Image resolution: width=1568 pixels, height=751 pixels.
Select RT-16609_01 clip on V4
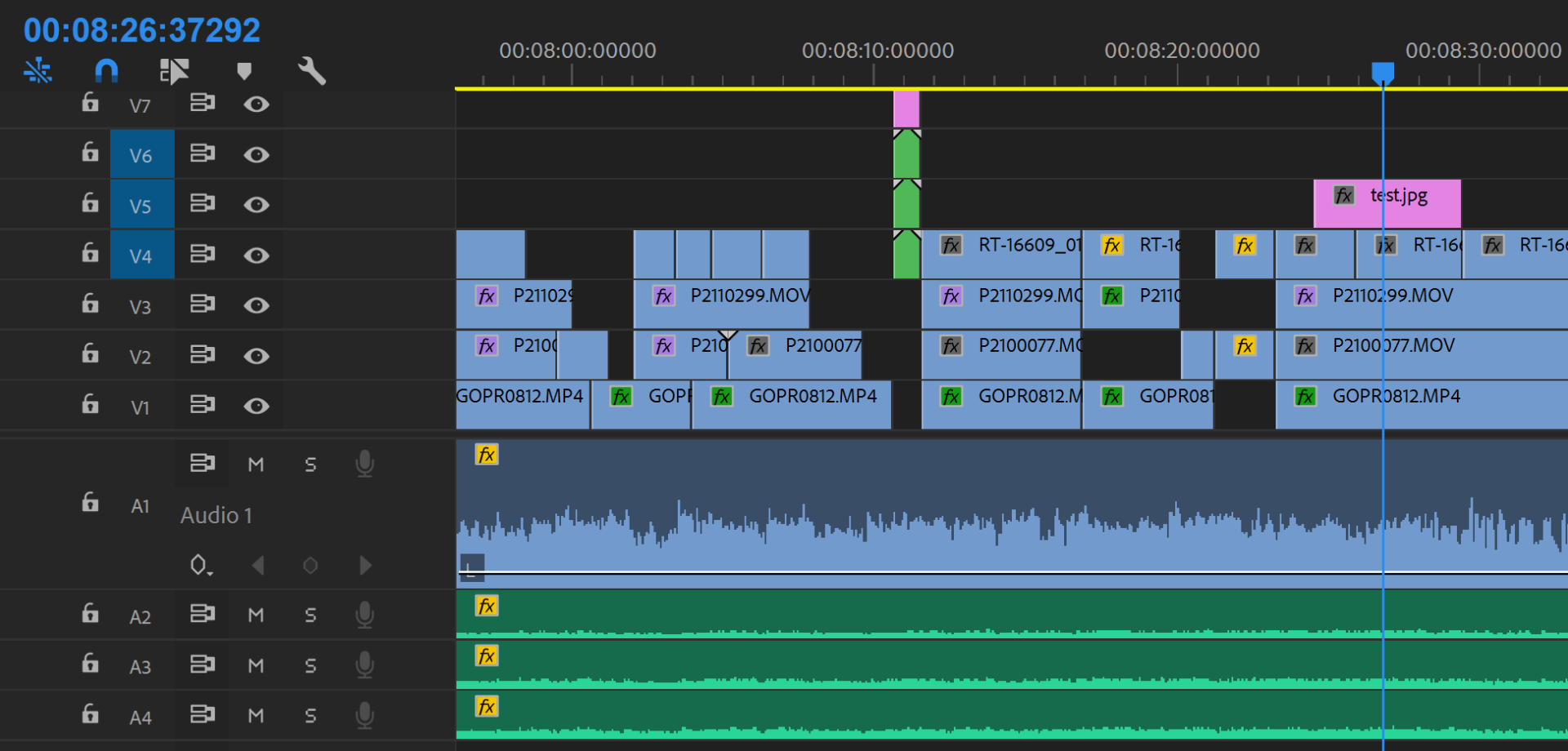pos(1001,255)
